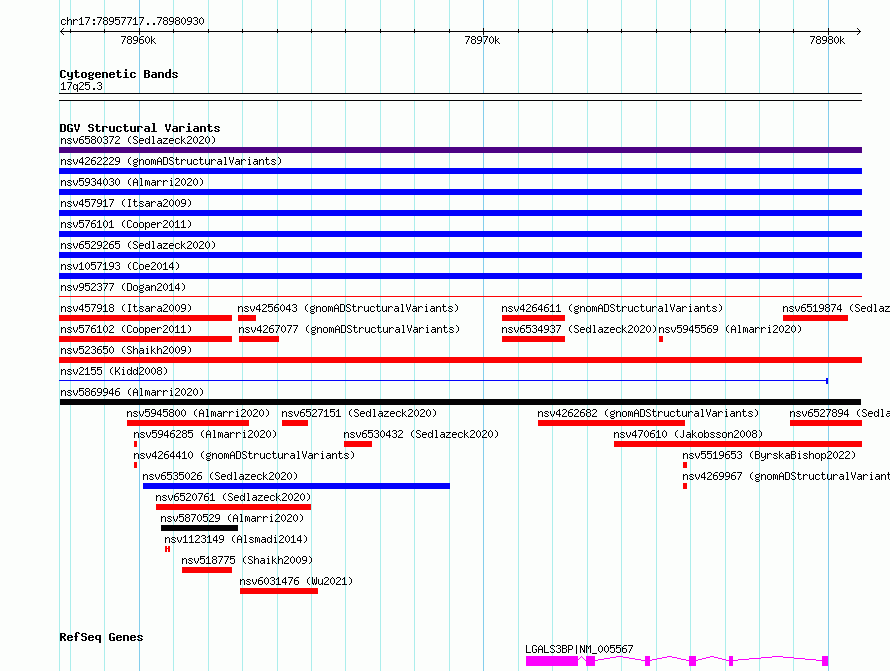Image resolution: width=890 pixels, height=671 pixels.
Task: Click the red nsv523650 variant bar
Action: pyautogui.click(x=460, y=360)
